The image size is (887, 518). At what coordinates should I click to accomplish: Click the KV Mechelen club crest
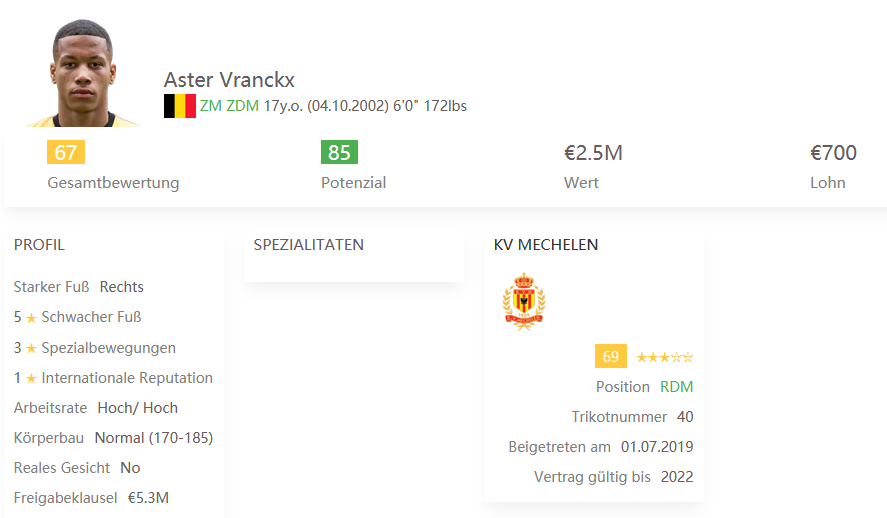524,301
